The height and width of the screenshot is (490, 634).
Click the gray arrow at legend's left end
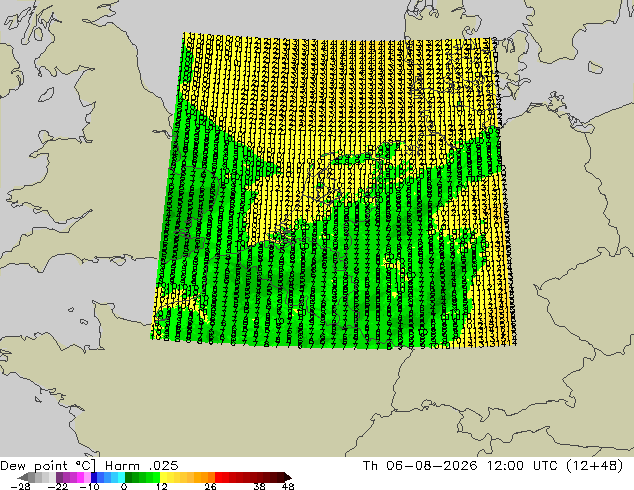tap(23, 477)
